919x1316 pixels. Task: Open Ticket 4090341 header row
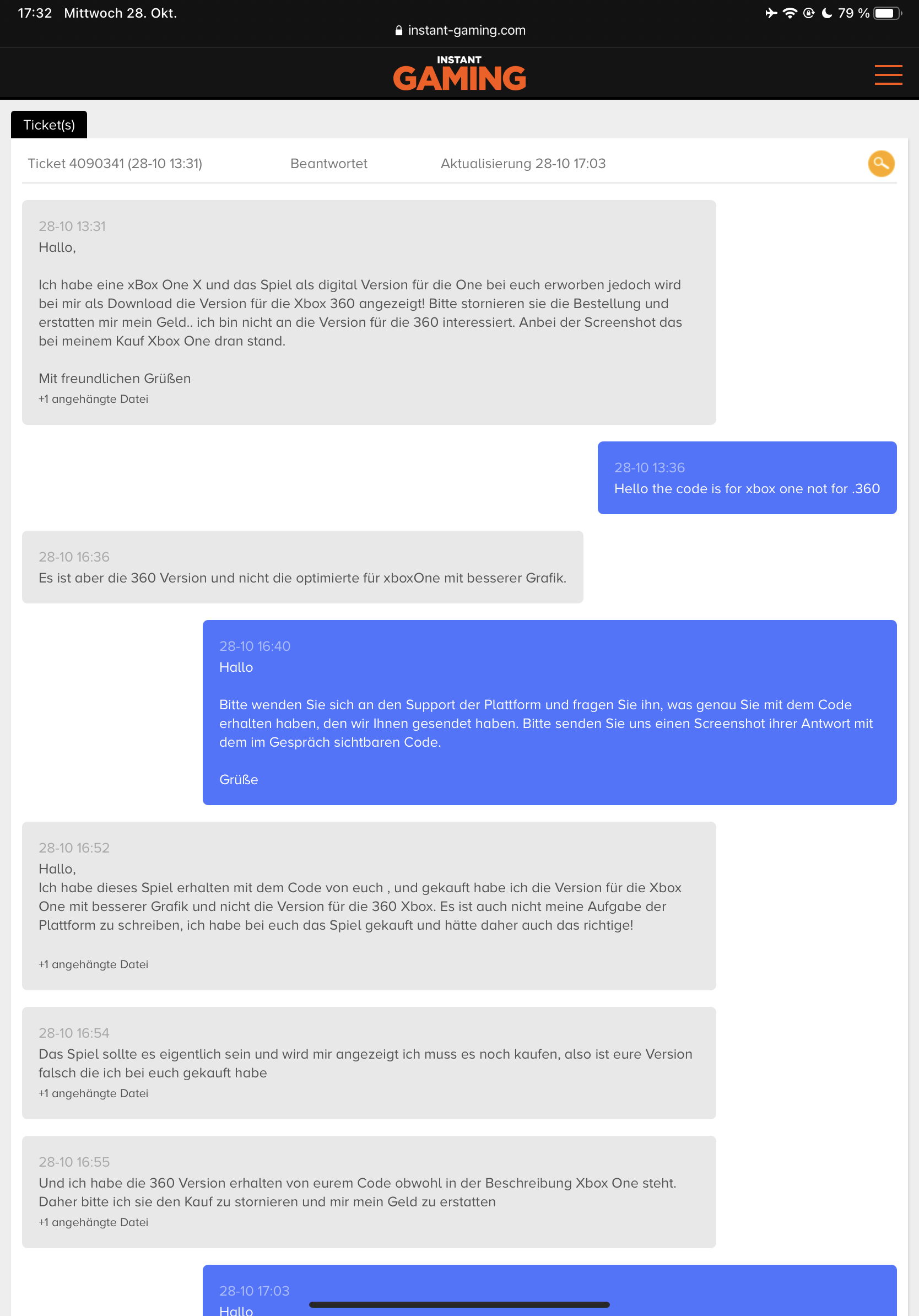coord(459,164)
